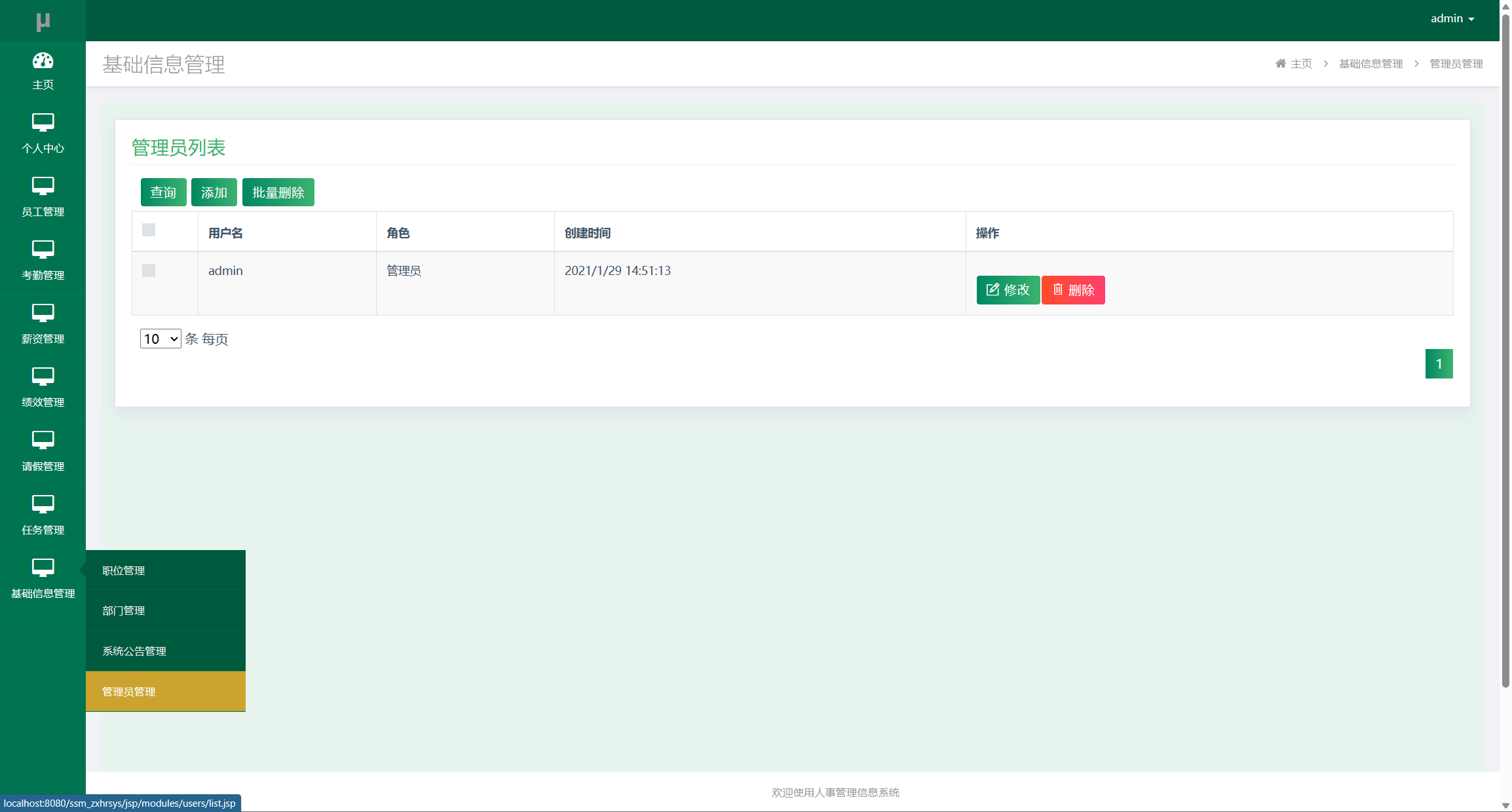Image resolution: width=1512 pixels, height=812 pixels.
Task: Click the green 修改 edit button
Action: coord(1008,290)
